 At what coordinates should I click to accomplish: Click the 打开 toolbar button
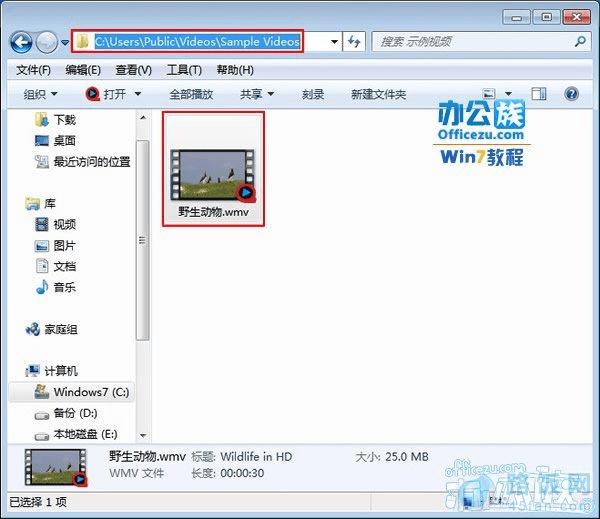[115, 94]
